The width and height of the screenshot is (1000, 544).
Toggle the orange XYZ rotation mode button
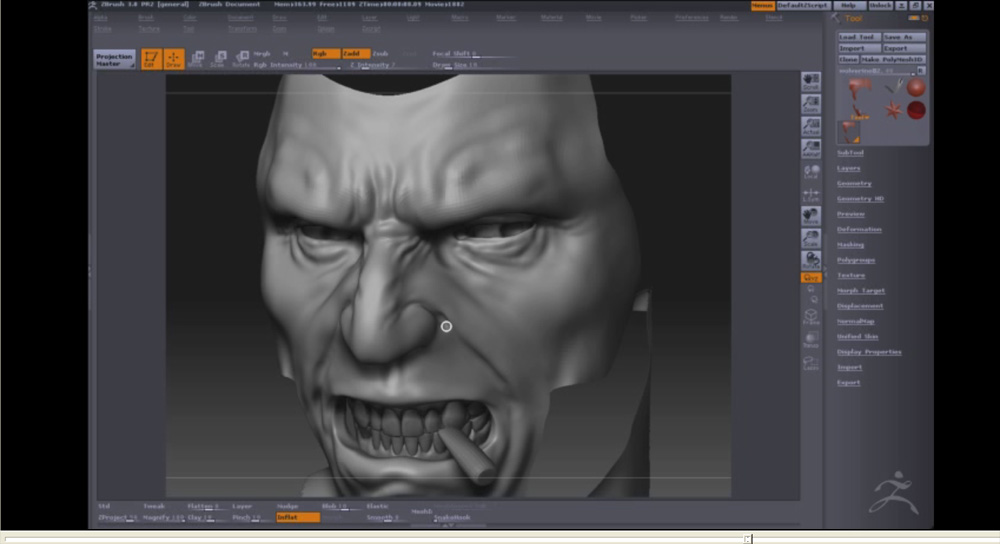[x=811, y=277]
